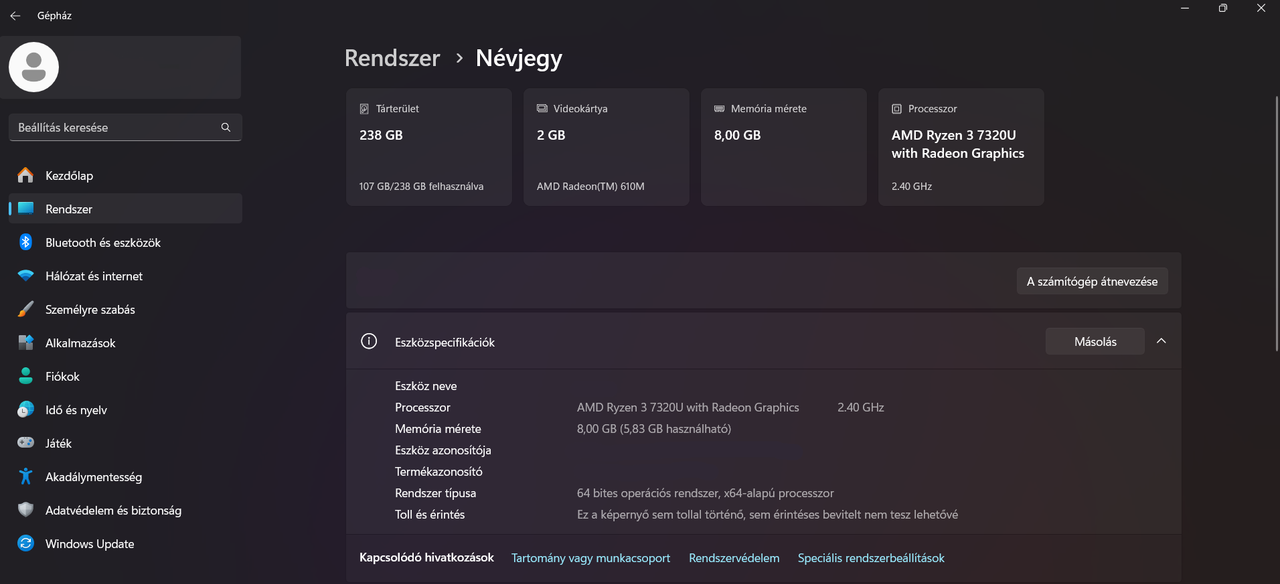Click the Játék controller icon
This screenshot has width=1280, height=584.
(x=26, y=443)
